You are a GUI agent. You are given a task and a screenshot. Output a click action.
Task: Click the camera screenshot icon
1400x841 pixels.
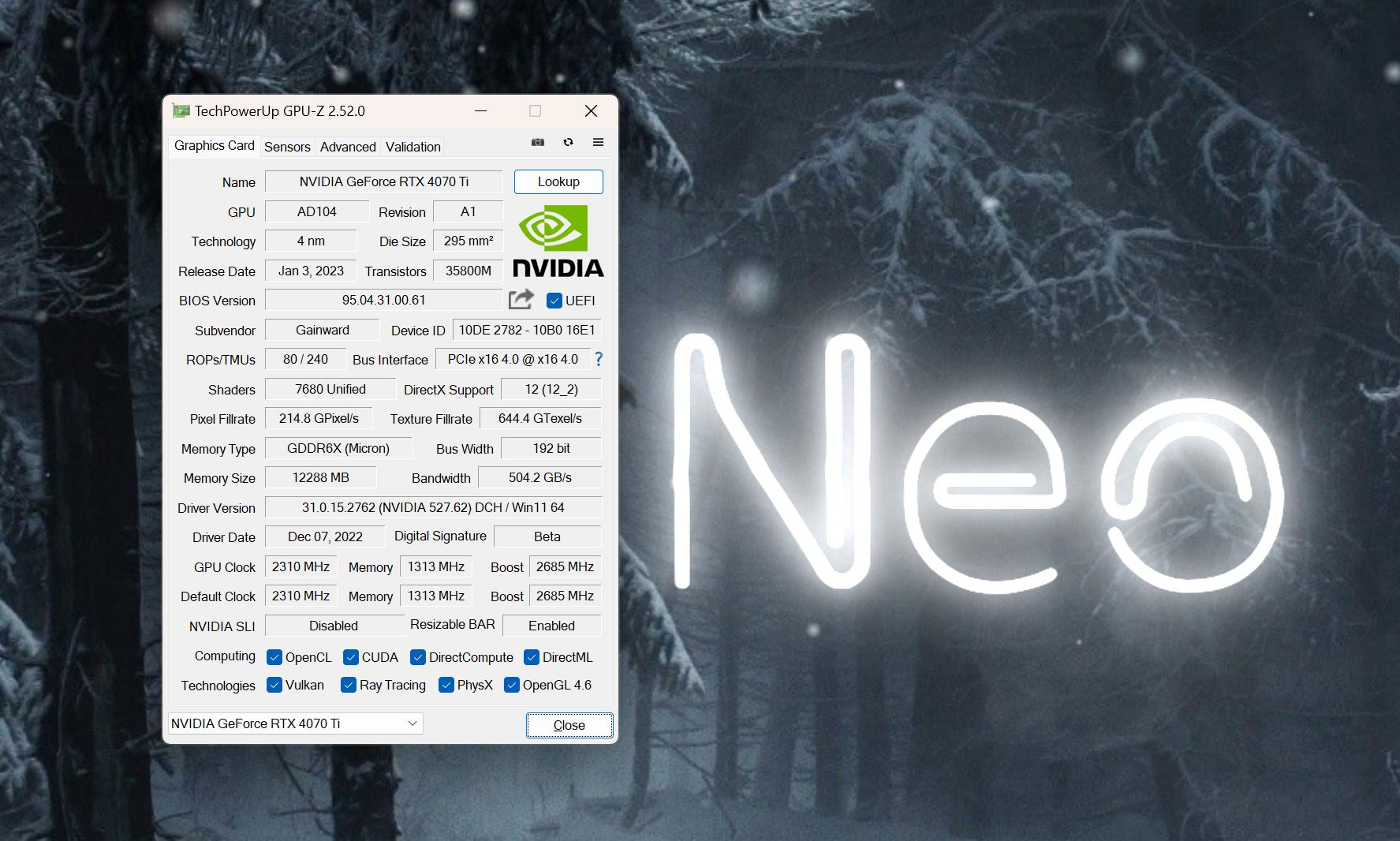[x=537, y=143]
